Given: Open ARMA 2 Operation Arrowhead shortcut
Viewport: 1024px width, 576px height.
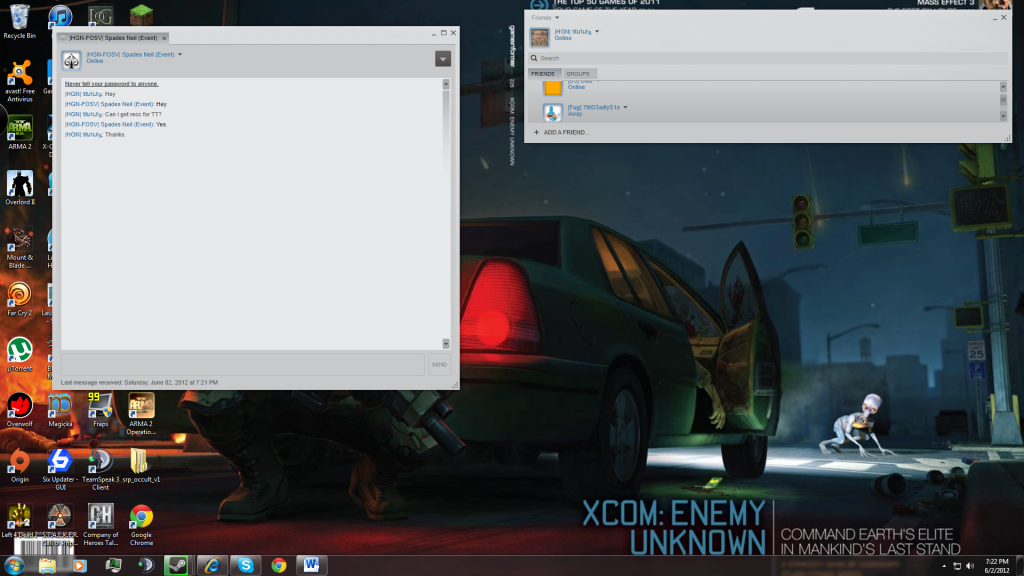Looking at the screenshot, I should point(141,414).
